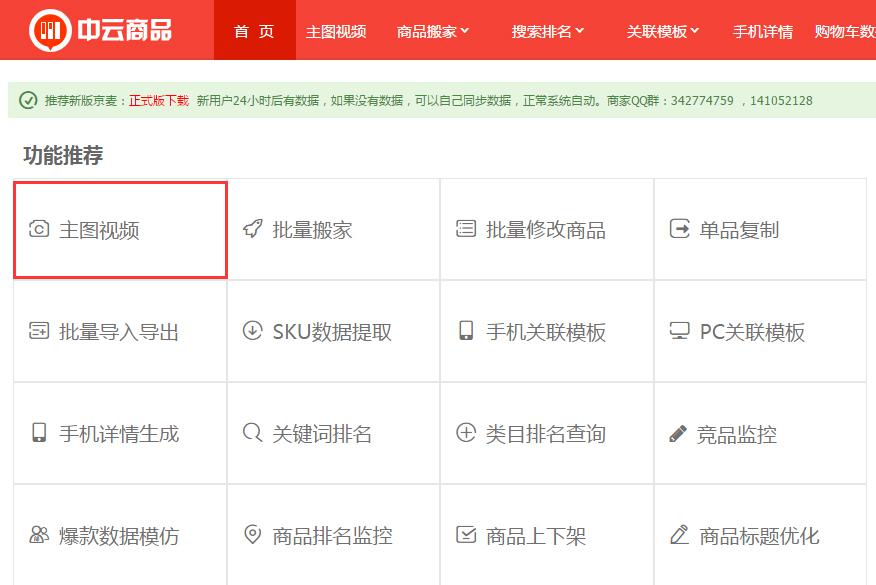The height and width of the screenshot is (585, 876).
Task: Click the location pin icon beside 商品排名监控
Action: [253, 535]
